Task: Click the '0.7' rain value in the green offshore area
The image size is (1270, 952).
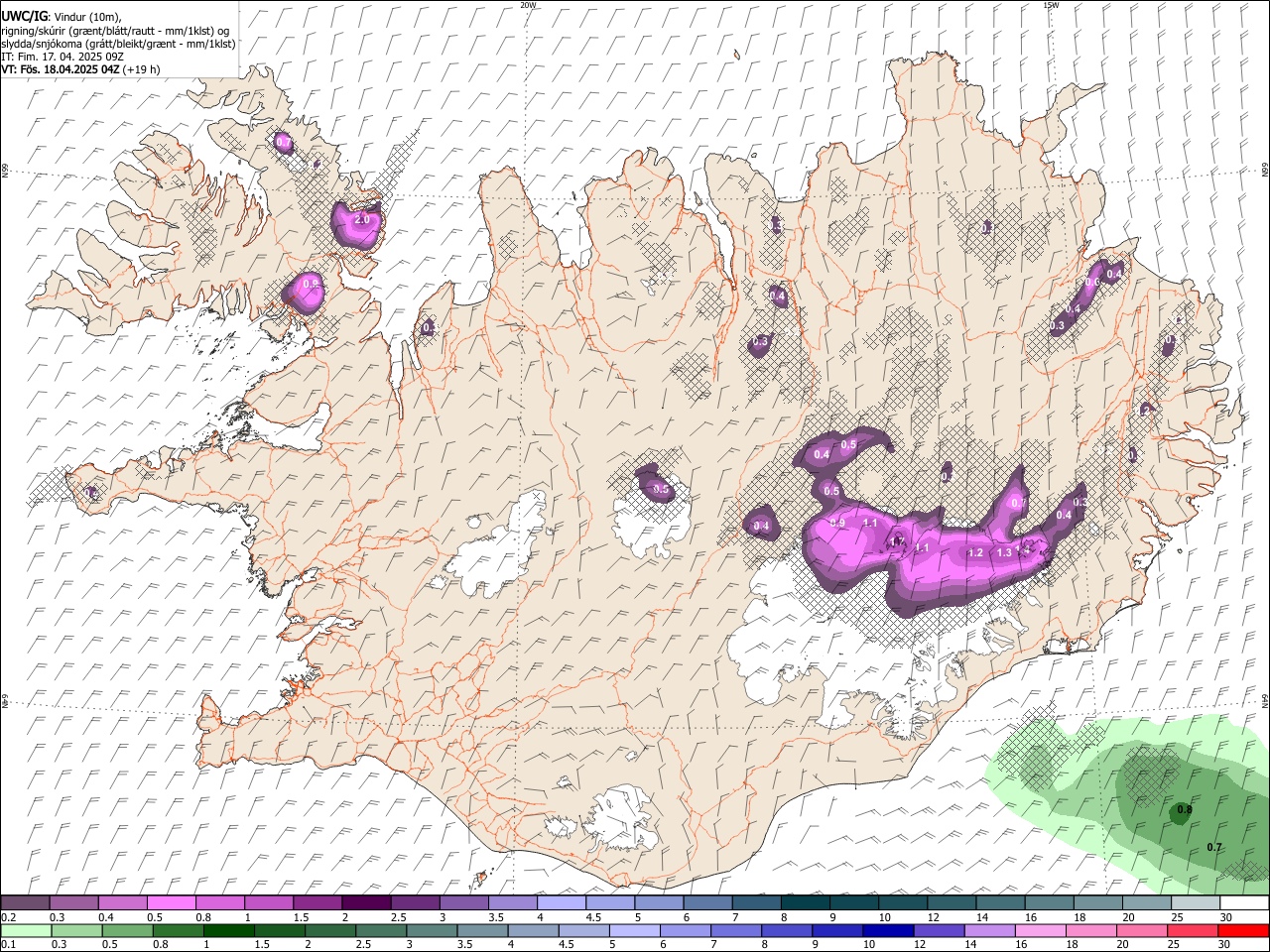Action: [1213, 847]
